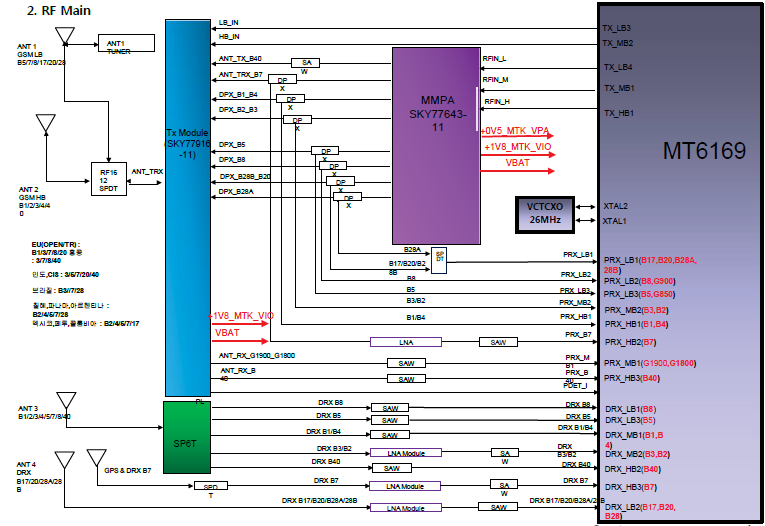The image size is (765, 526).
Task: Click the SAW filter on ANT_RX_G1900_G1800 line
Action: point(406,363)
